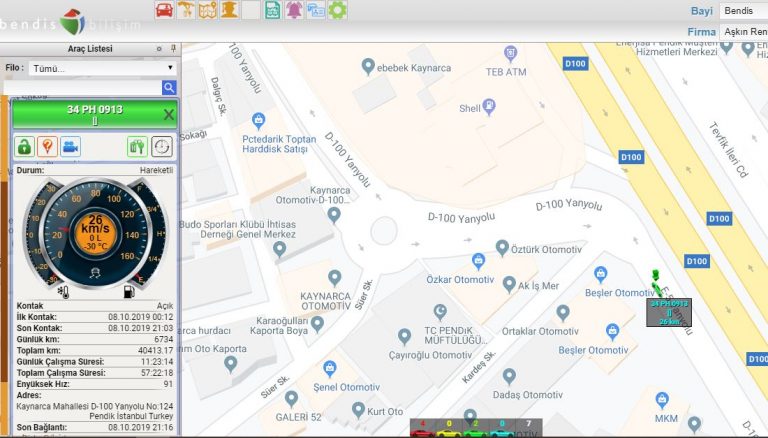
Task: Open the orange driver person icon
Action: pos(229,10)
